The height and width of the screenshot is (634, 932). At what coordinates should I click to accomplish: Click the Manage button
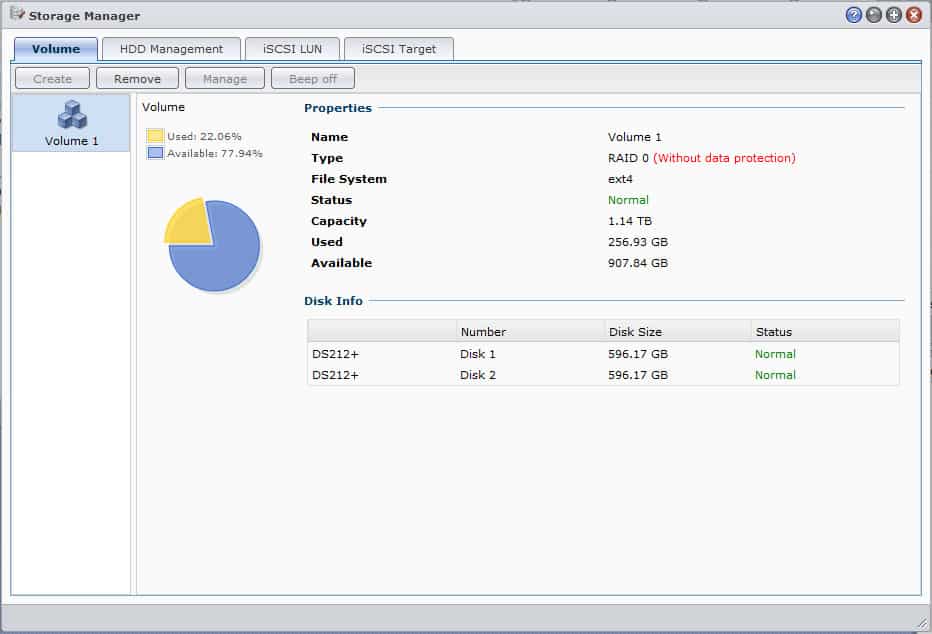pyautogui.click(x=225, y=78)
